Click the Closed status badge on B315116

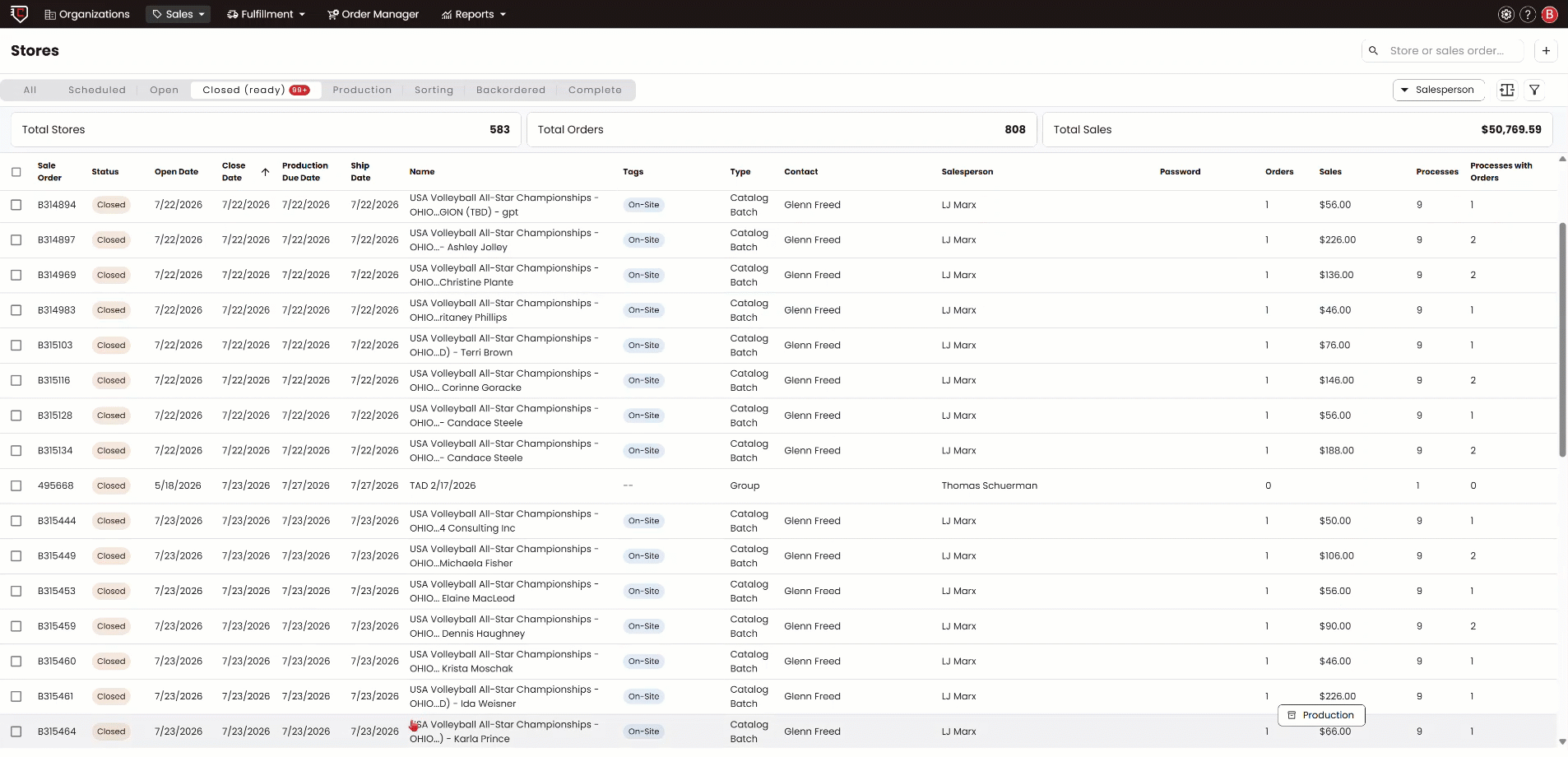pos(111,380)
